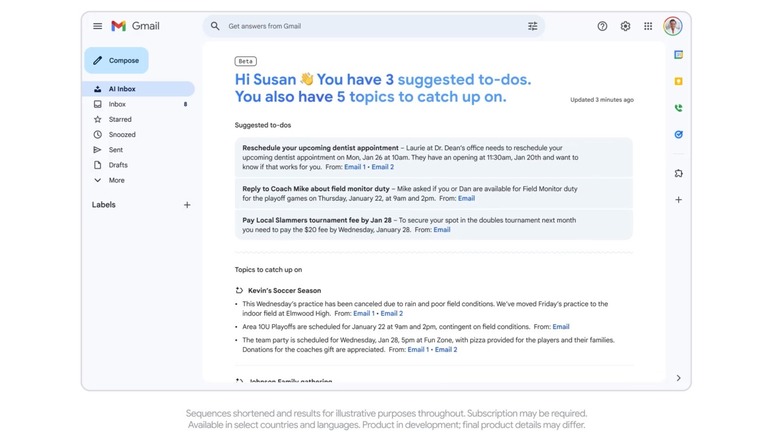The width and height of the screenshot is (780, 438).
Task: Create new label with plus icon
Action: [187, 205]
